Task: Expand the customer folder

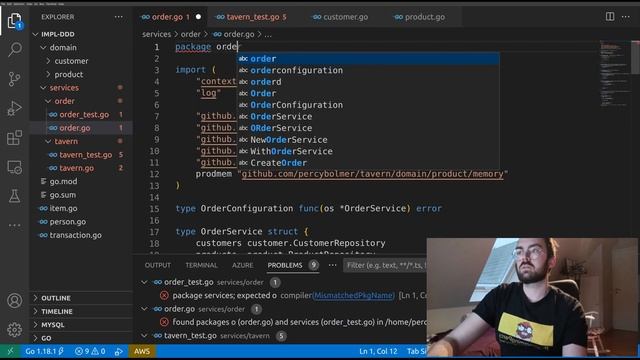Action: pyautogui.click(x=71, y=61)
